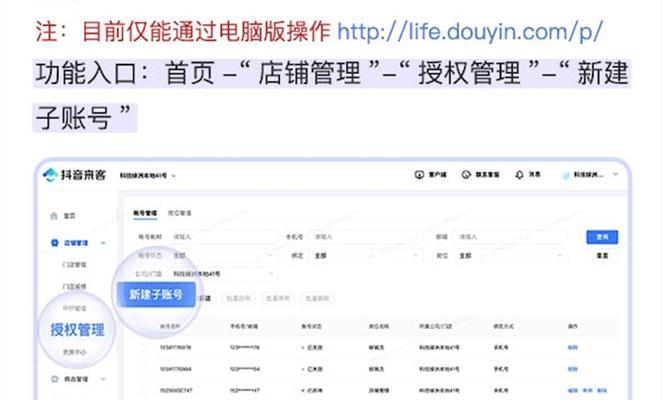Click the 岗位名称 column header
Screen dimensions: 662x400
pos(379,327)
